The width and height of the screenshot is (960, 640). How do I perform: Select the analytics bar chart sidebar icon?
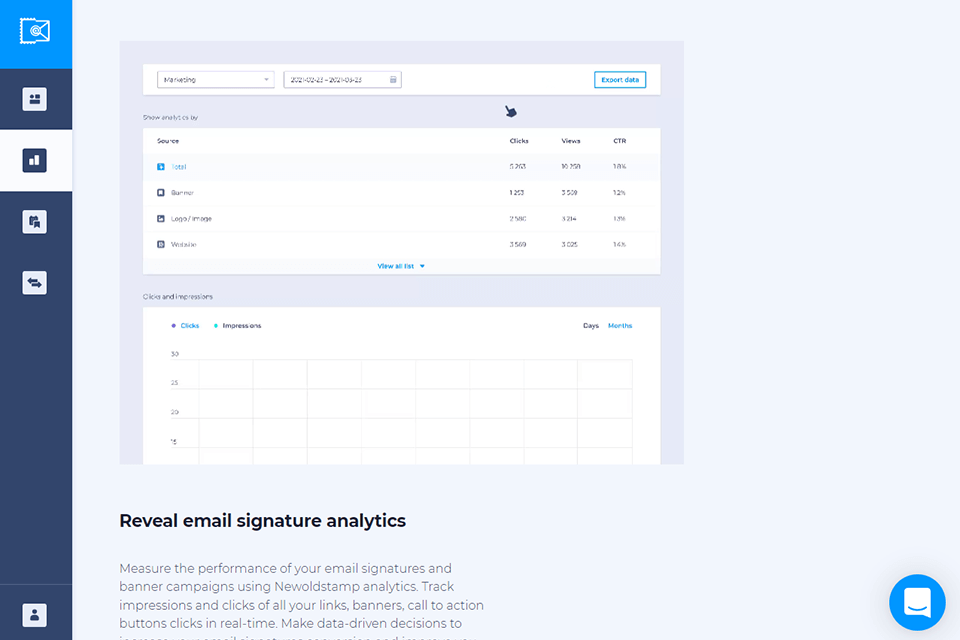[x=35, y=160]
